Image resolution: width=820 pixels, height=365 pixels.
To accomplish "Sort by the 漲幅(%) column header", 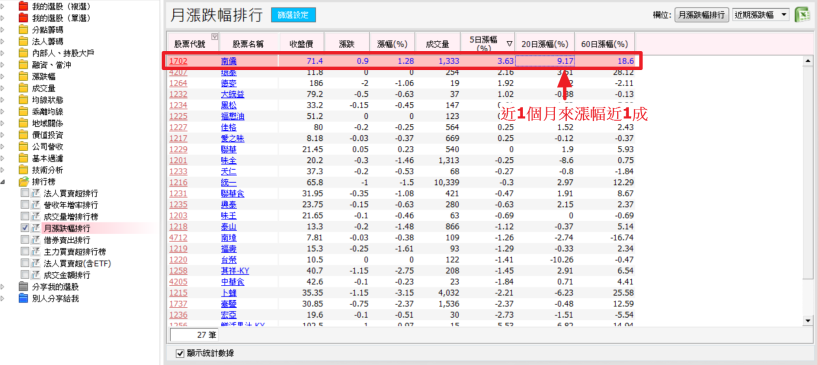I will 392,44.
